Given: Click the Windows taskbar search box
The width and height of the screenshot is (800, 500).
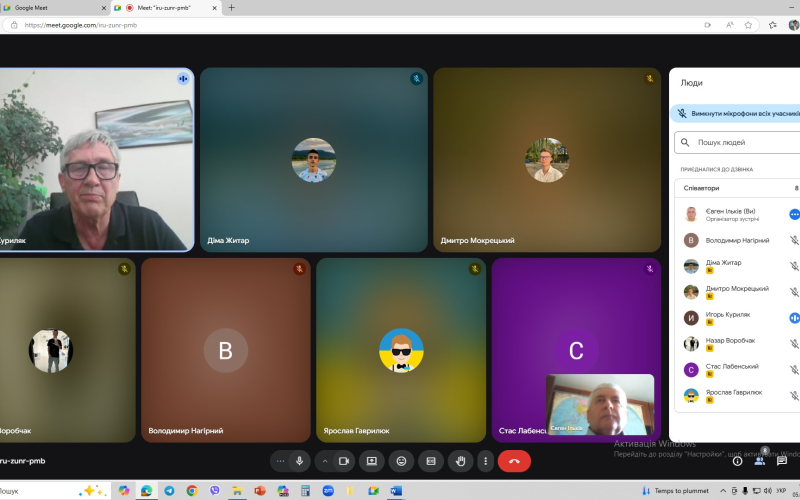Looking at the screenshot, I should click(55, 491).
